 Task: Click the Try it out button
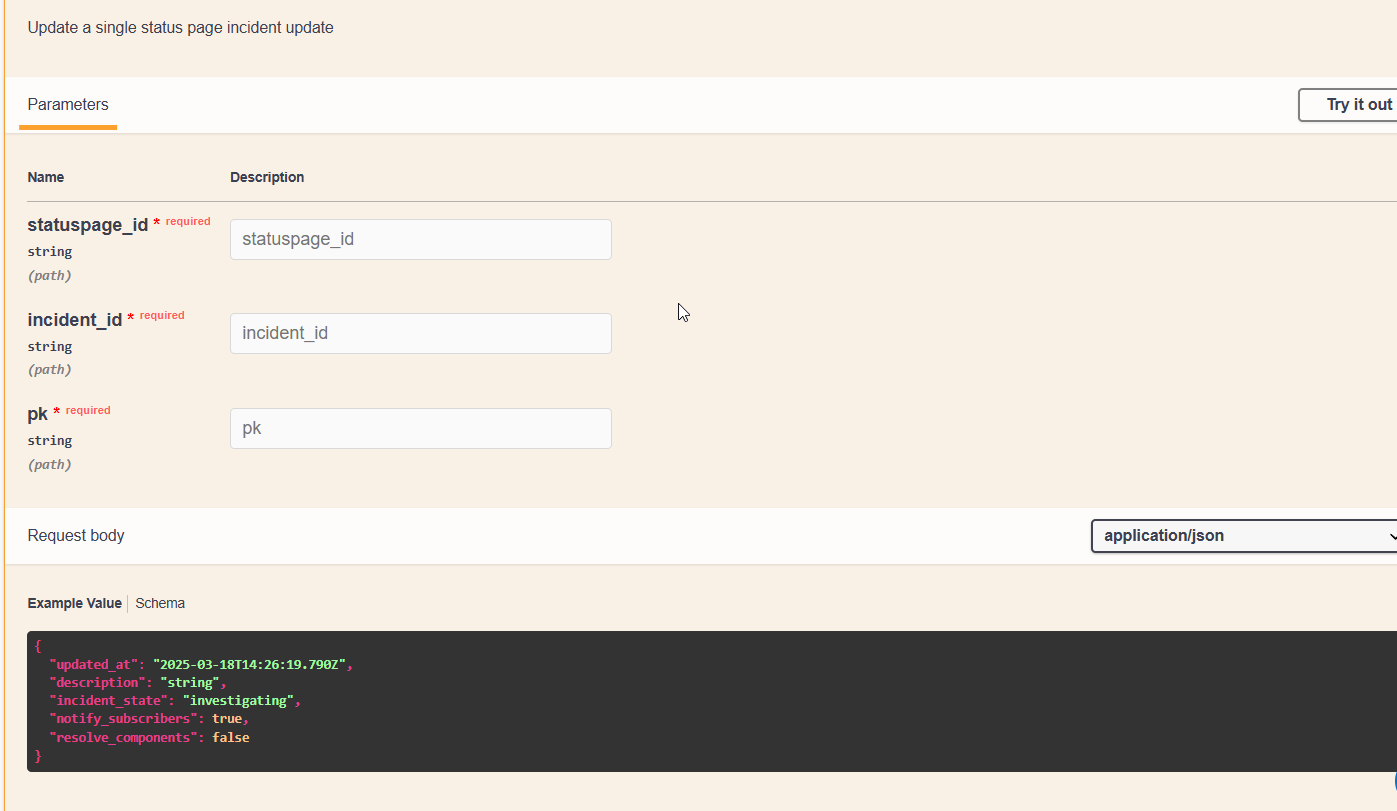click(x=1348, y=105)
